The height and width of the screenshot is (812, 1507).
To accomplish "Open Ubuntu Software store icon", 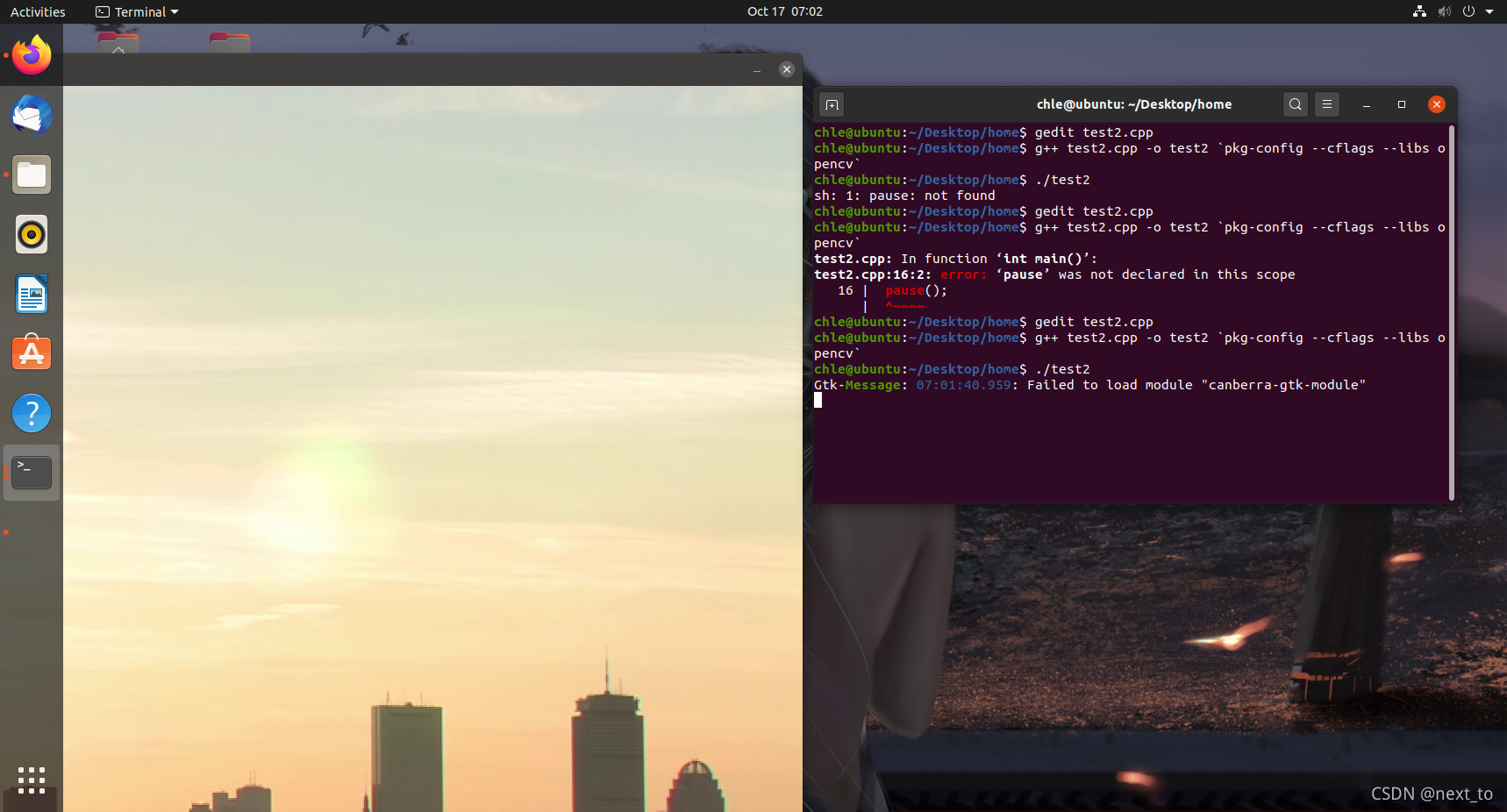I will point(32,353).
